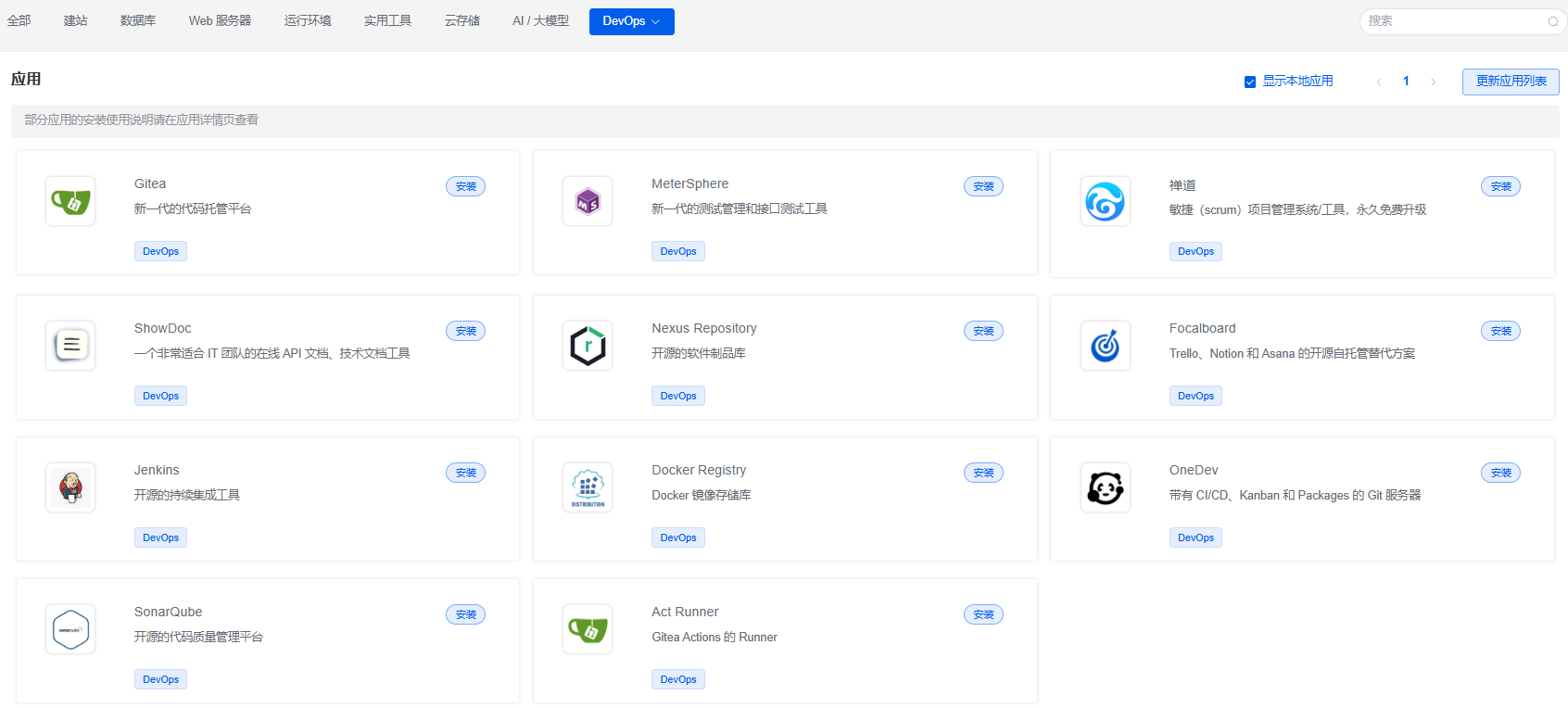
Task: Install 禅道 with its 安装 button
Action: click(1501, 186)
